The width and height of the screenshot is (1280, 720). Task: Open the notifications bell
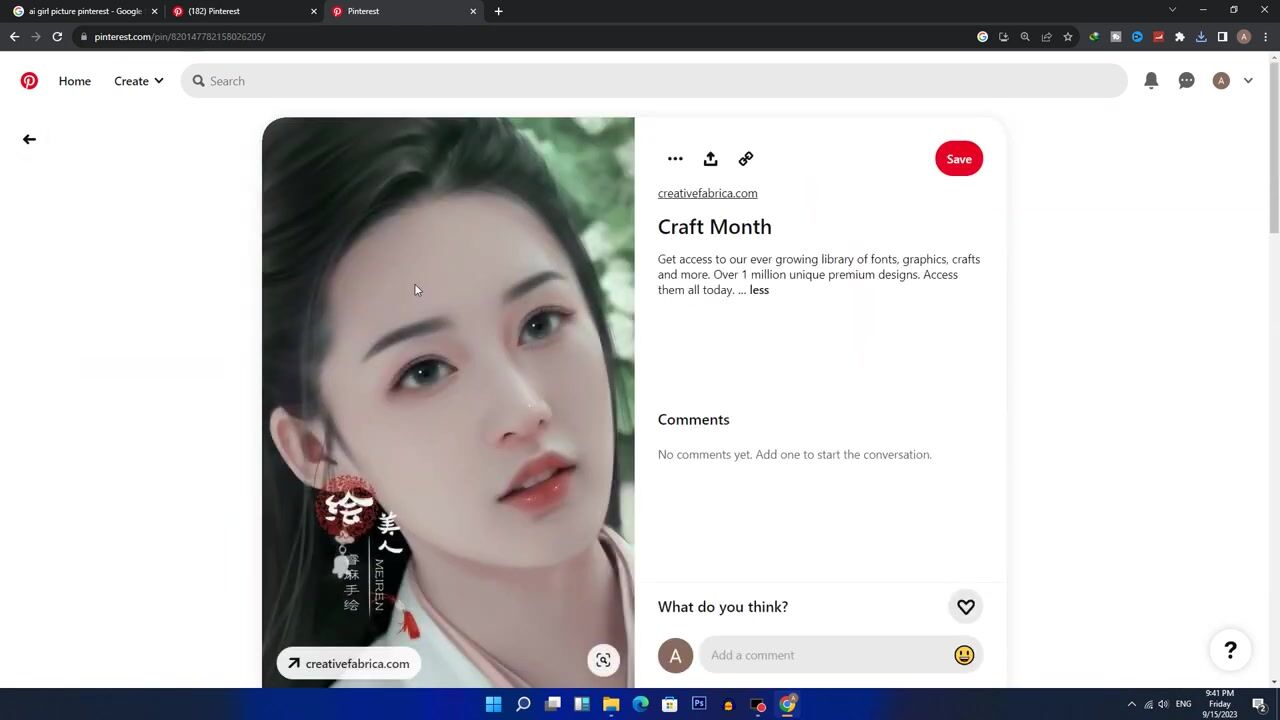(x=1151, y=81)
